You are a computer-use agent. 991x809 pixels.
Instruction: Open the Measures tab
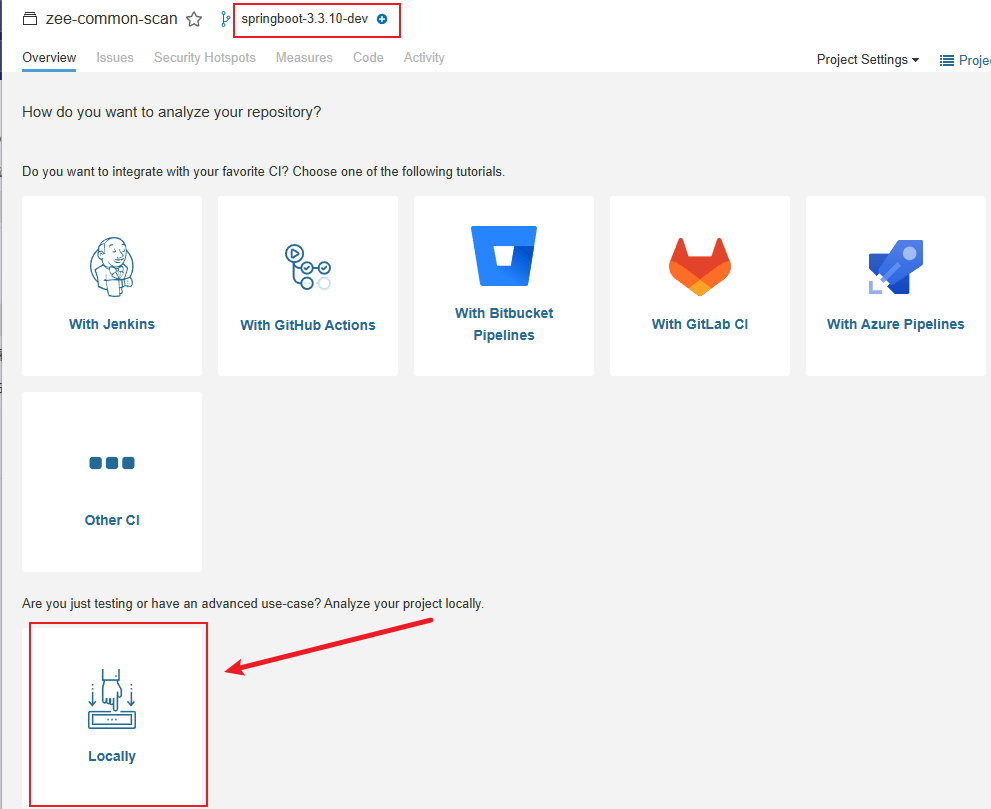pos(304,58)
